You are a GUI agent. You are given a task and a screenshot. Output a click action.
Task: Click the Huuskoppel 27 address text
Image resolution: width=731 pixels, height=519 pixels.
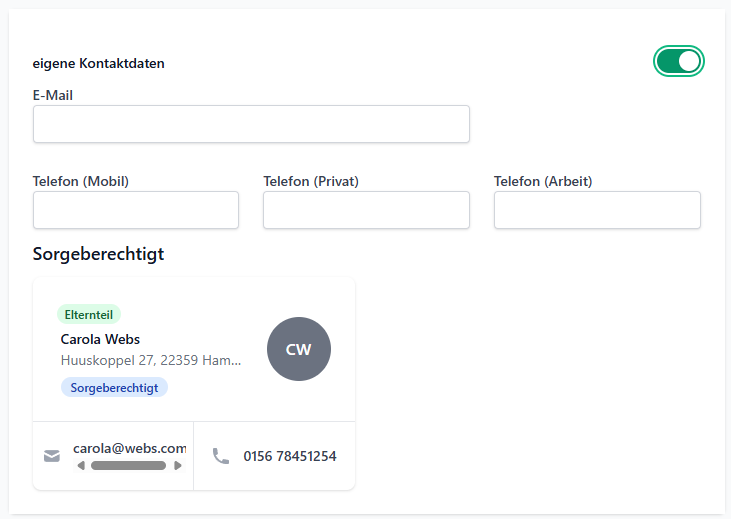point(151,360)
